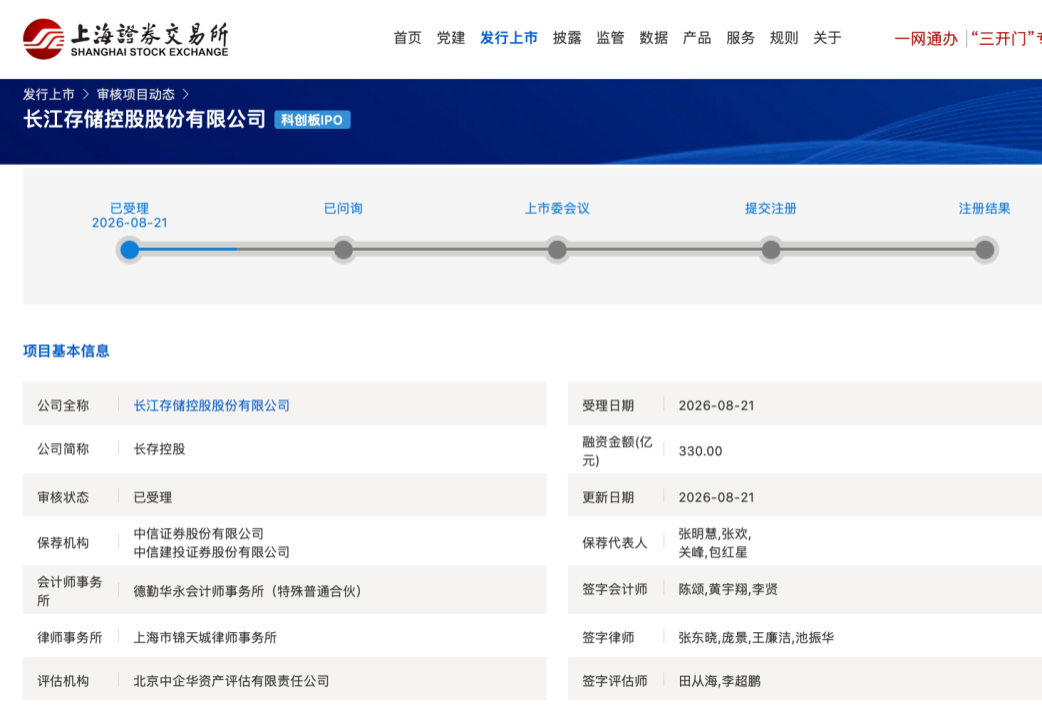Open the 首页 menu item
This screenshot has width=1042, height=719.
[407, 38]
